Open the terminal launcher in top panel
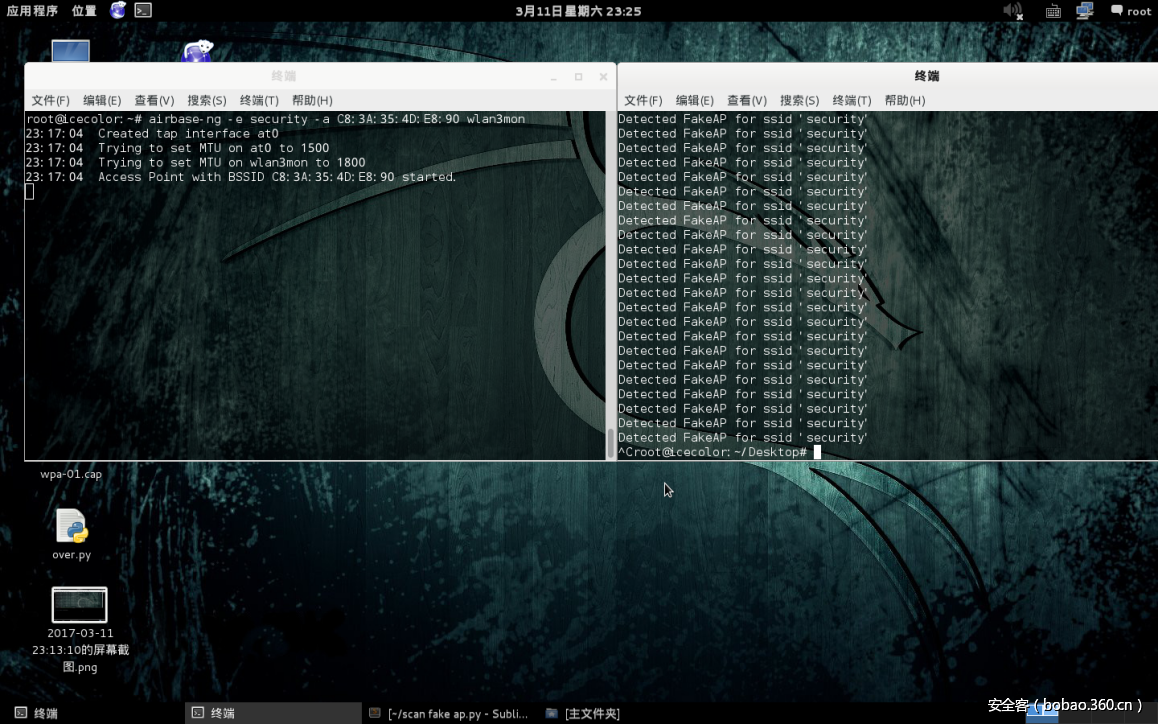The image size is (1158, 724). pyautogui.click(x=144, y=10)
